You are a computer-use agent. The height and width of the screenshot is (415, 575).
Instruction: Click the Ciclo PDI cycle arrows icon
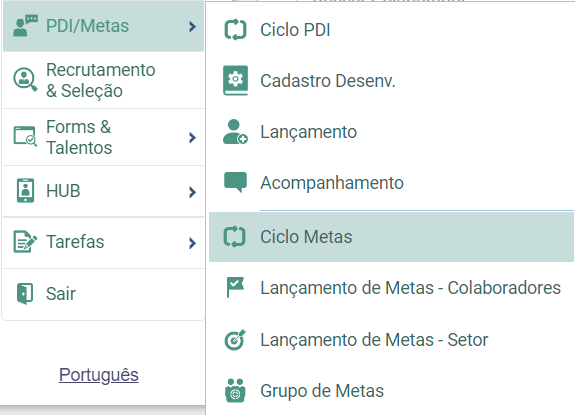(x=235, y=30)
